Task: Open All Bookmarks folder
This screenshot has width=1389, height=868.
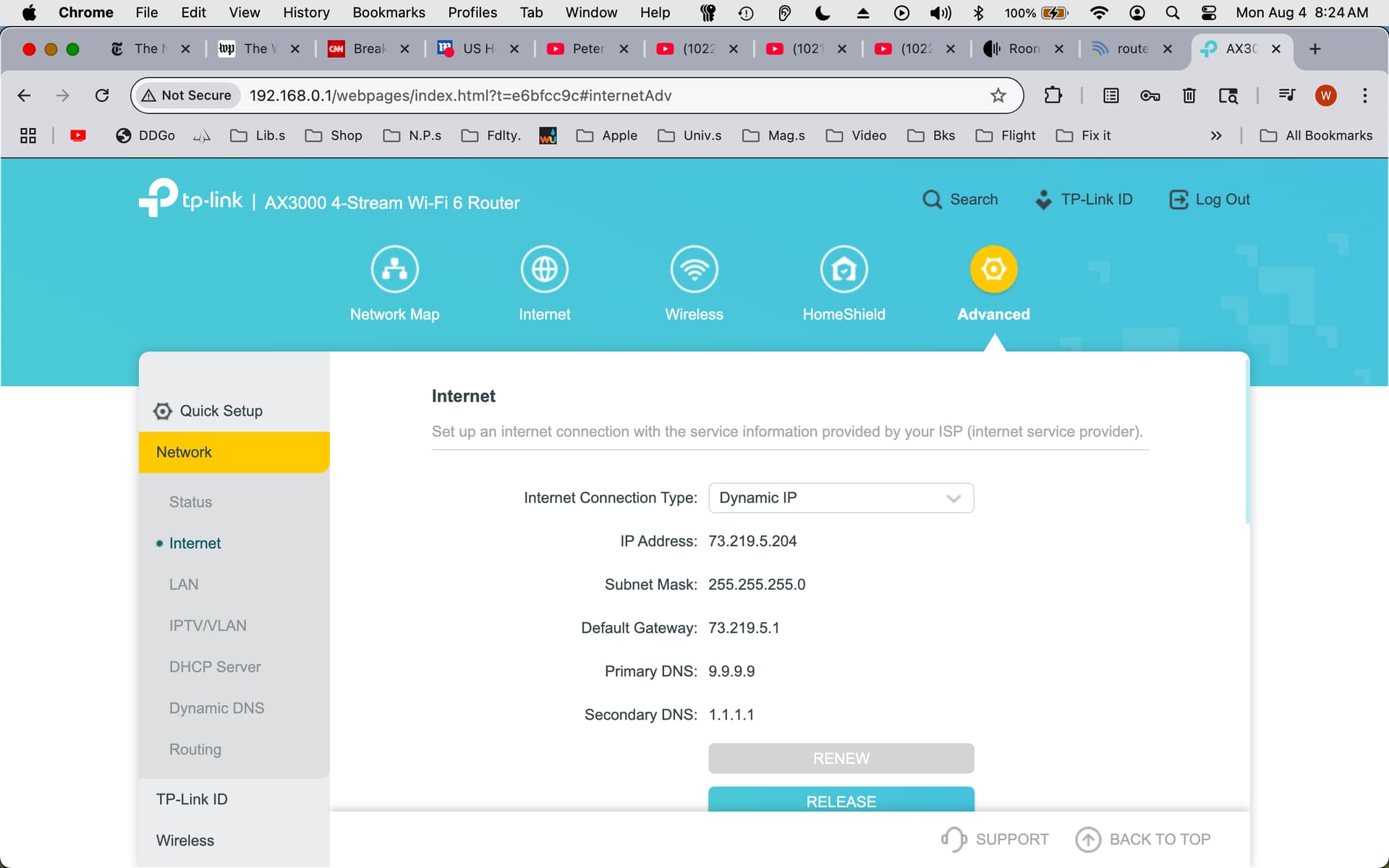Action: 1316,135
